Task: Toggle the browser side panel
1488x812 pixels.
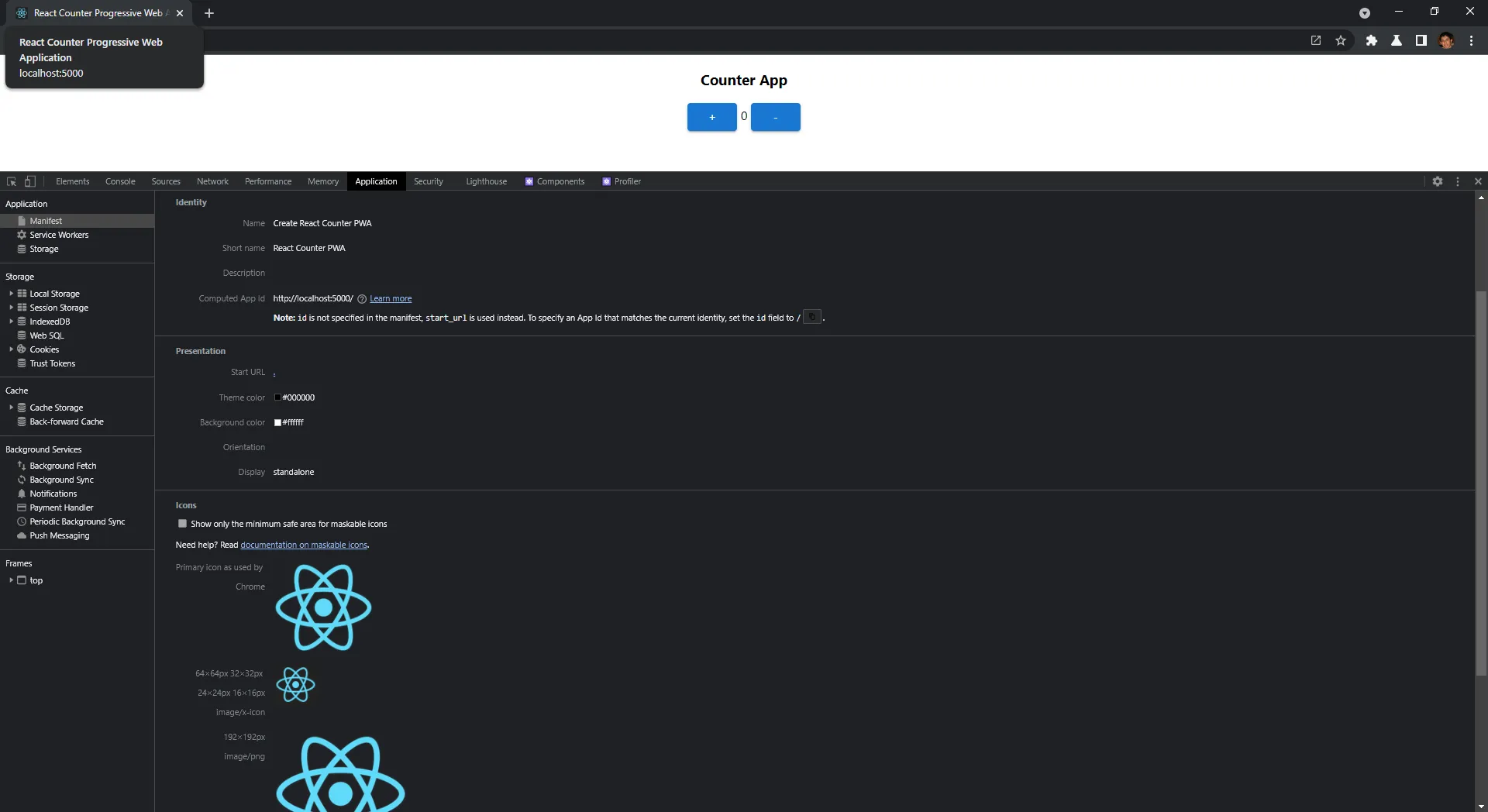Action: tap(1421, 40)
